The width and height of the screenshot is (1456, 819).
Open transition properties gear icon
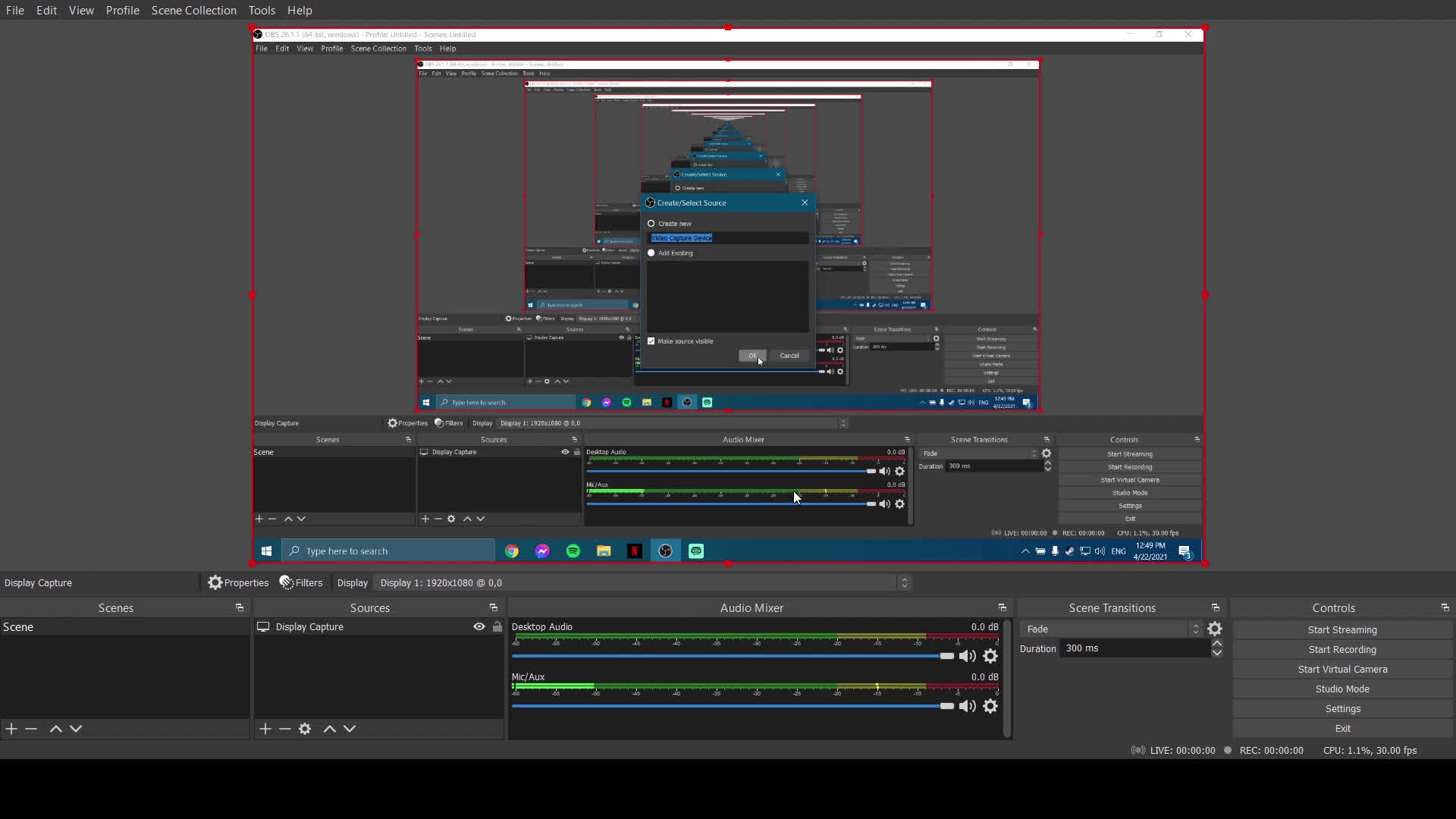[1215, 629]
